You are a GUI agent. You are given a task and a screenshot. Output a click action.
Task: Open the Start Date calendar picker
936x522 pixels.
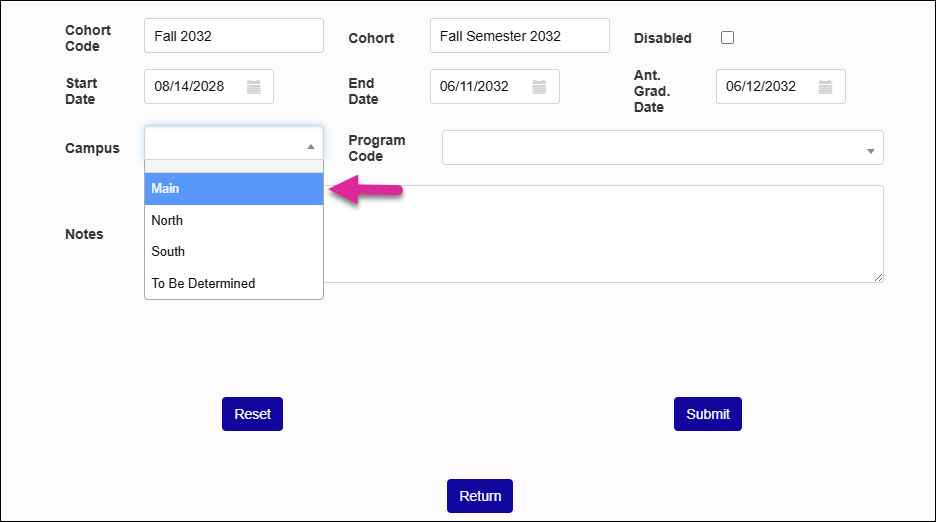pos(254,87)
